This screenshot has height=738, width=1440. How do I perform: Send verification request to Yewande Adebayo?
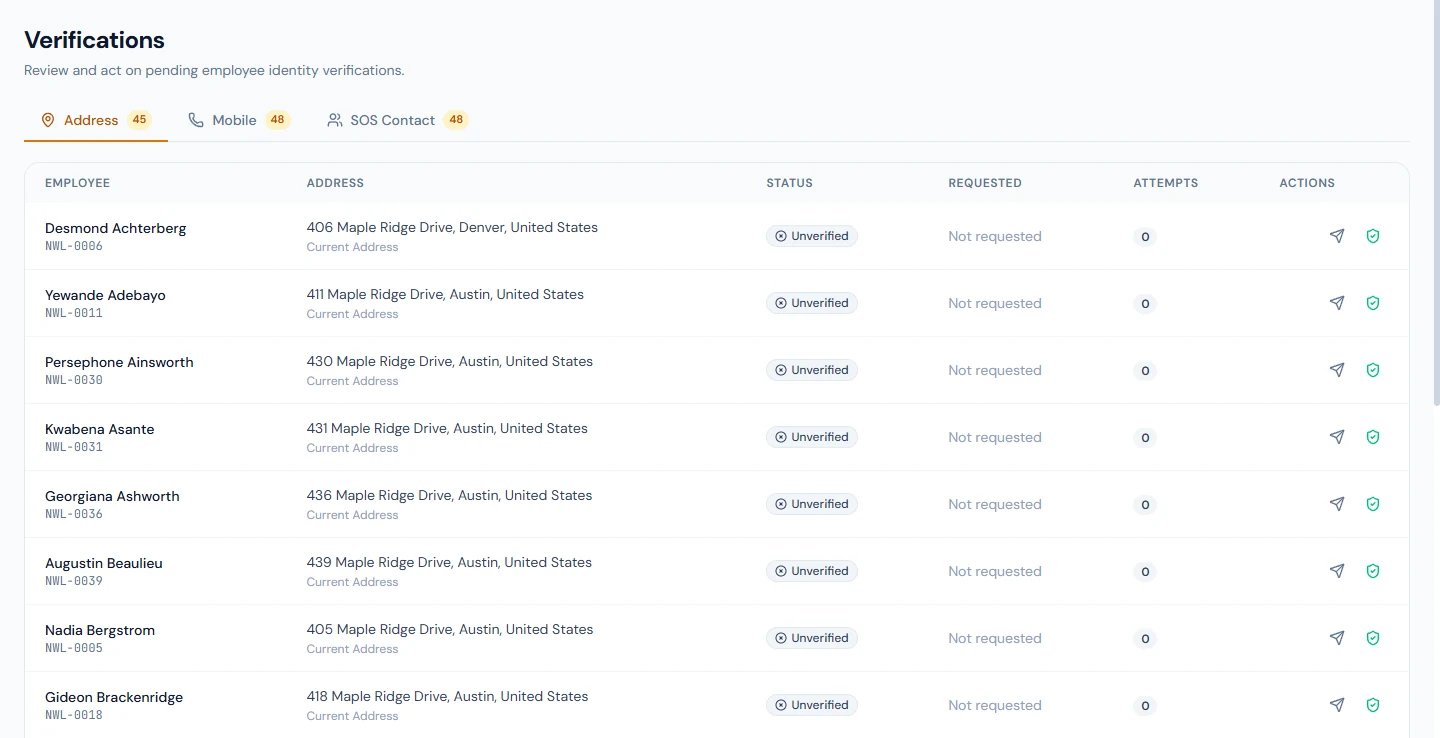click(x=1337, y=303)
